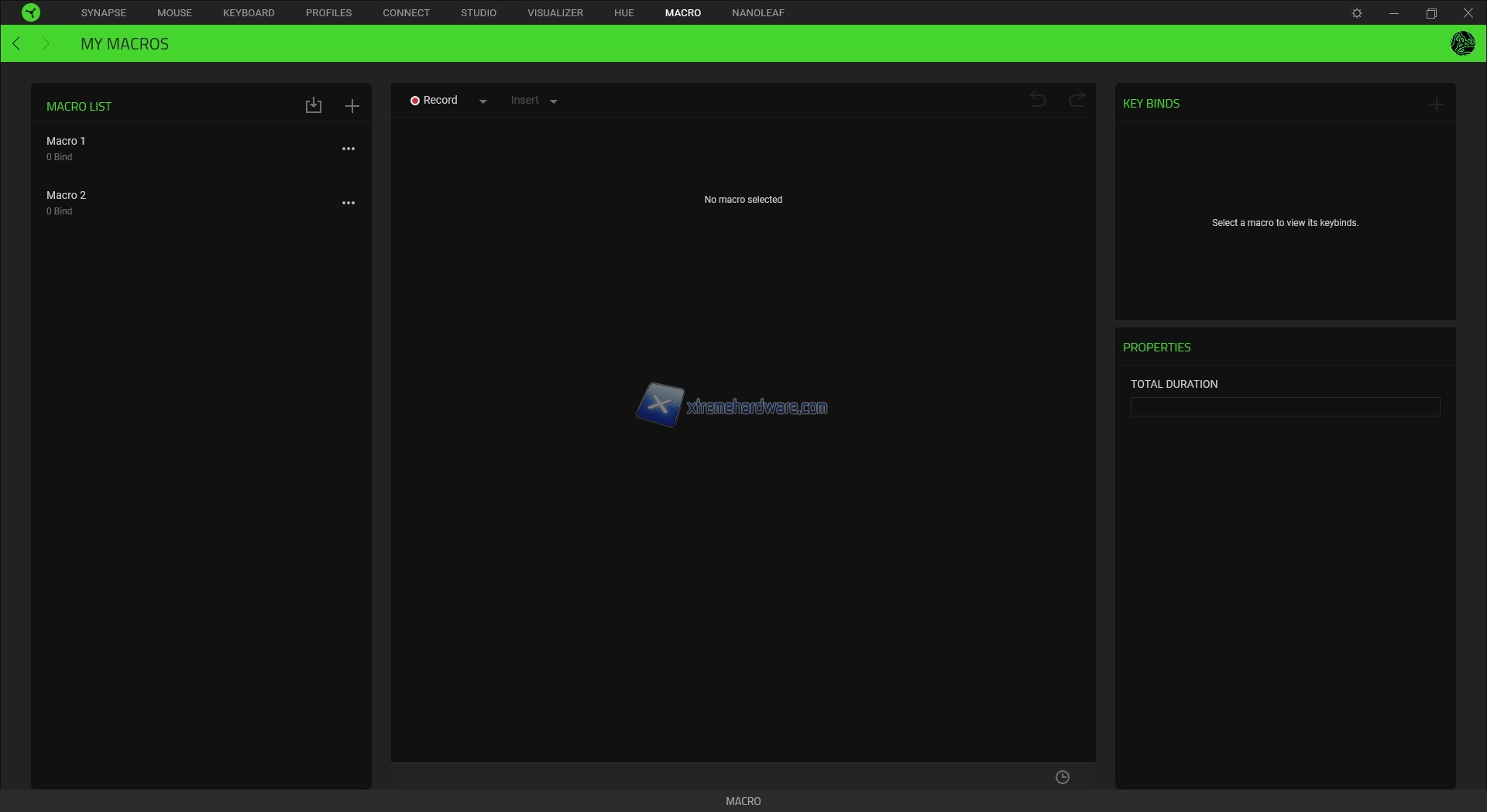Click the Razer logo icon
Image resolution: width=1487 pixels, height=812 pixels.
pyautogui.click(x=31, y=12)
